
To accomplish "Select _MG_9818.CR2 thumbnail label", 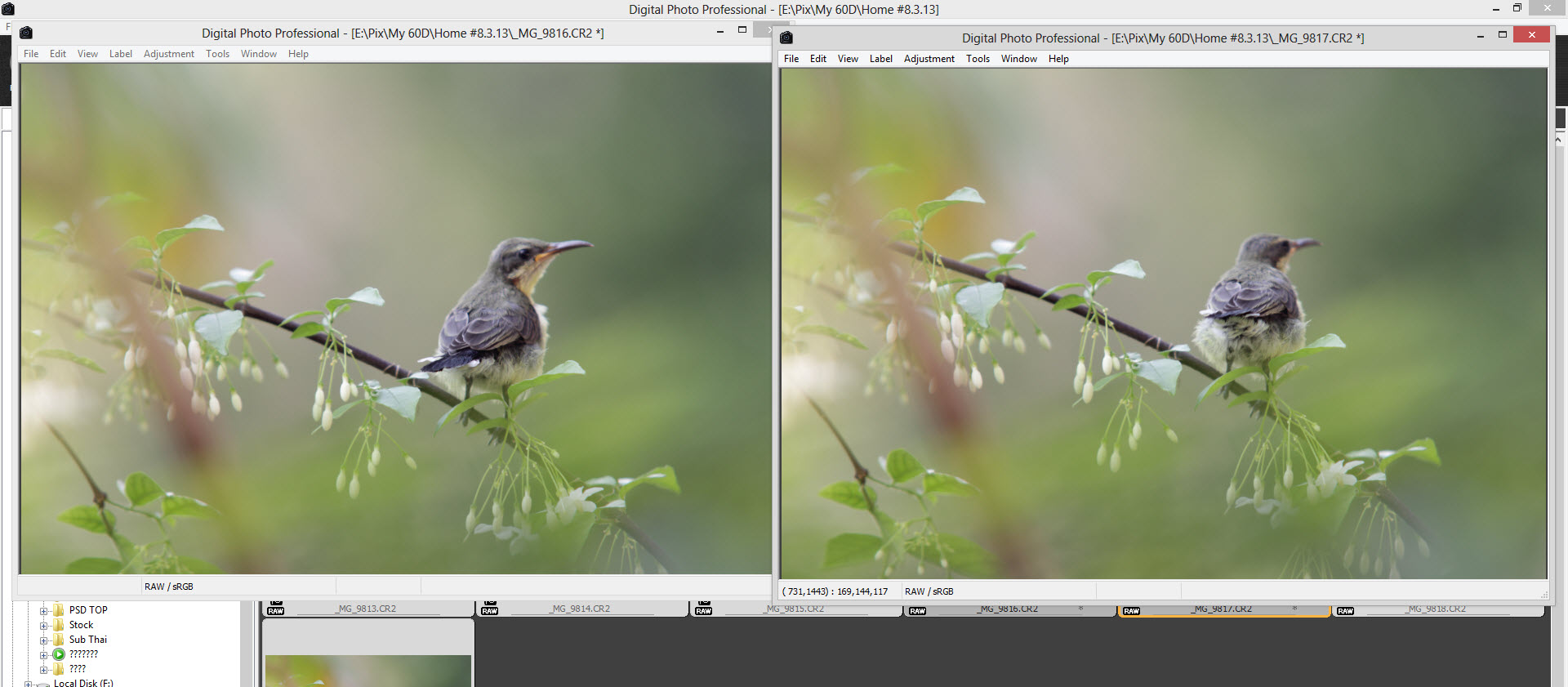I will click(x=1436, y=609).
